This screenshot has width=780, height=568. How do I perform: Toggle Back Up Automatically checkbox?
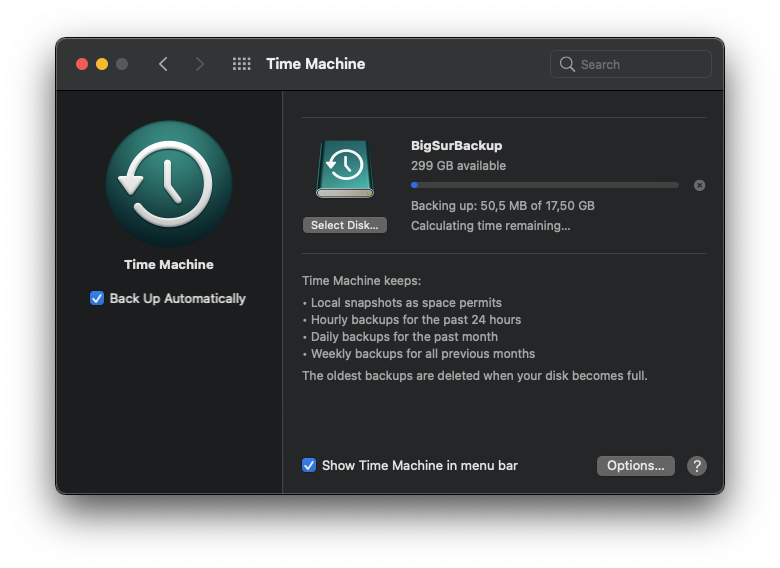(97, 298)
